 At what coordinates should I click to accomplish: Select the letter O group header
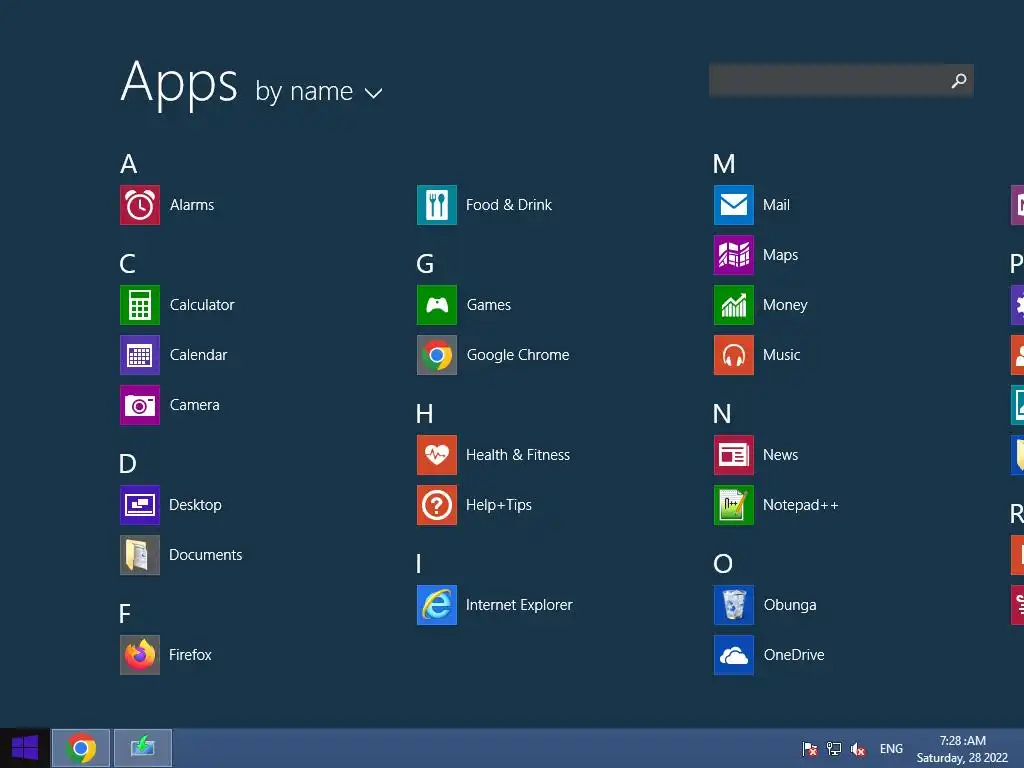click(x=723, y=564)
